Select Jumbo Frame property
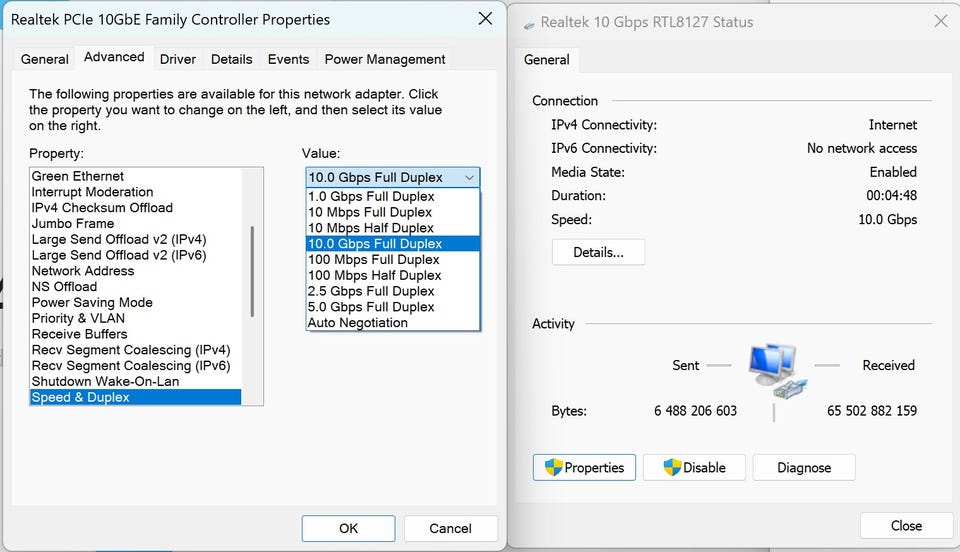This screenshot has width=960, height=552. (x=135, y=223)
